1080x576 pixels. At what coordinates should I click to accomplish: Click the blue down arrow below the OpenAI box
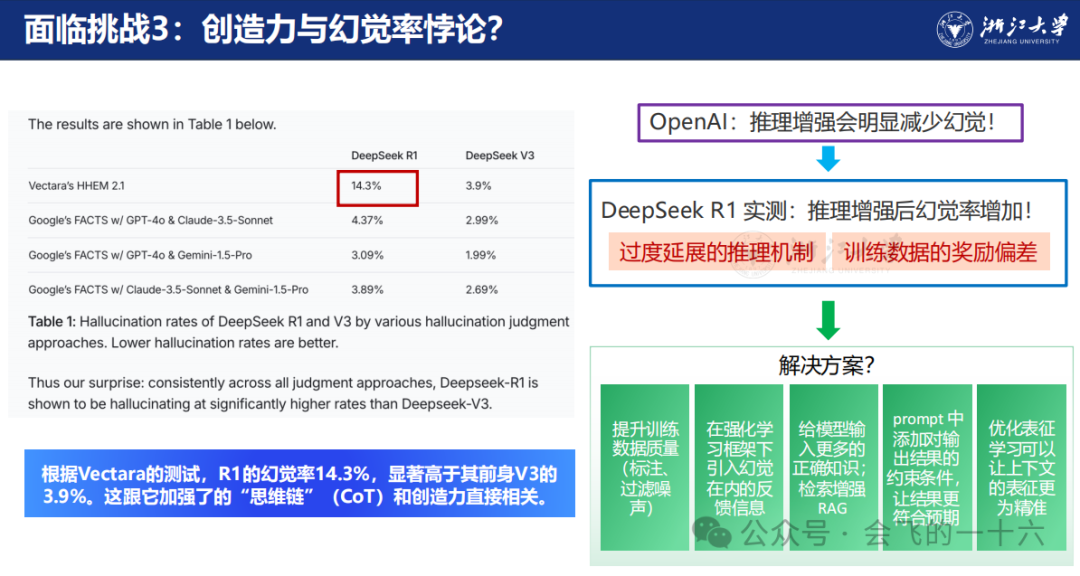pyautogui.click(x=828, y=158)
